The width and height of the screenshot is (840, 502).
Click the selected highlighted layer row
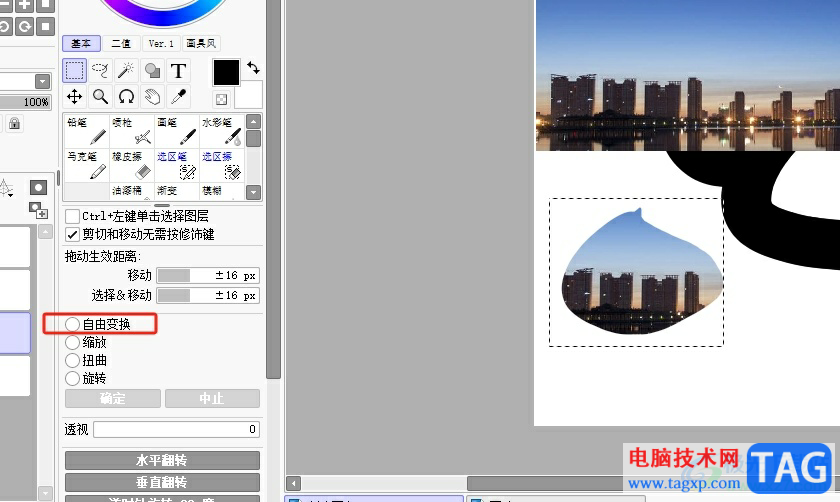15,333
